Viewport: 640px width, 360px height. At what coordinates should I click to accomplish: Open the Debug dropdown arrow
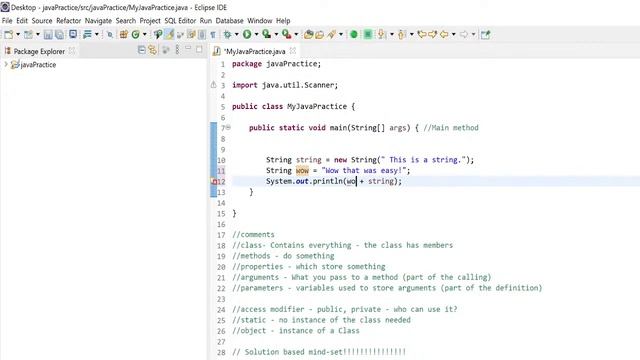236,35
